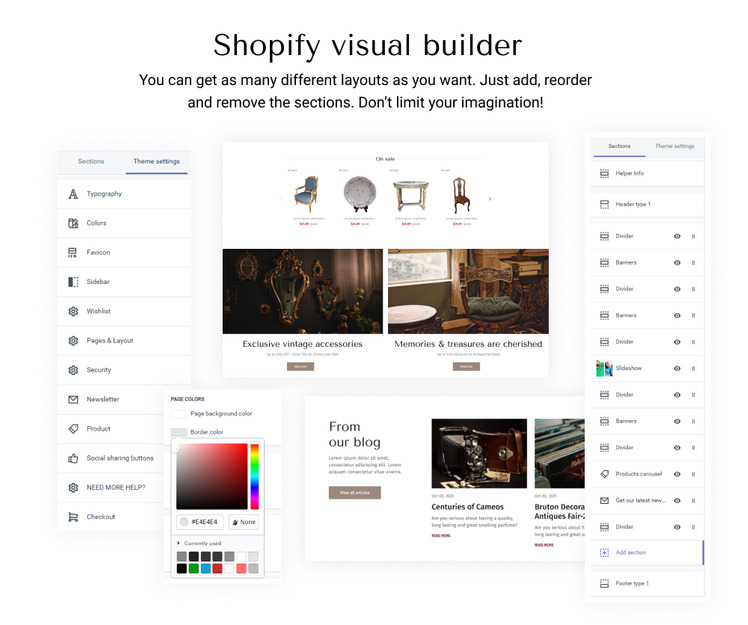Open the glass-top table product thumbnail

point(411,196)
